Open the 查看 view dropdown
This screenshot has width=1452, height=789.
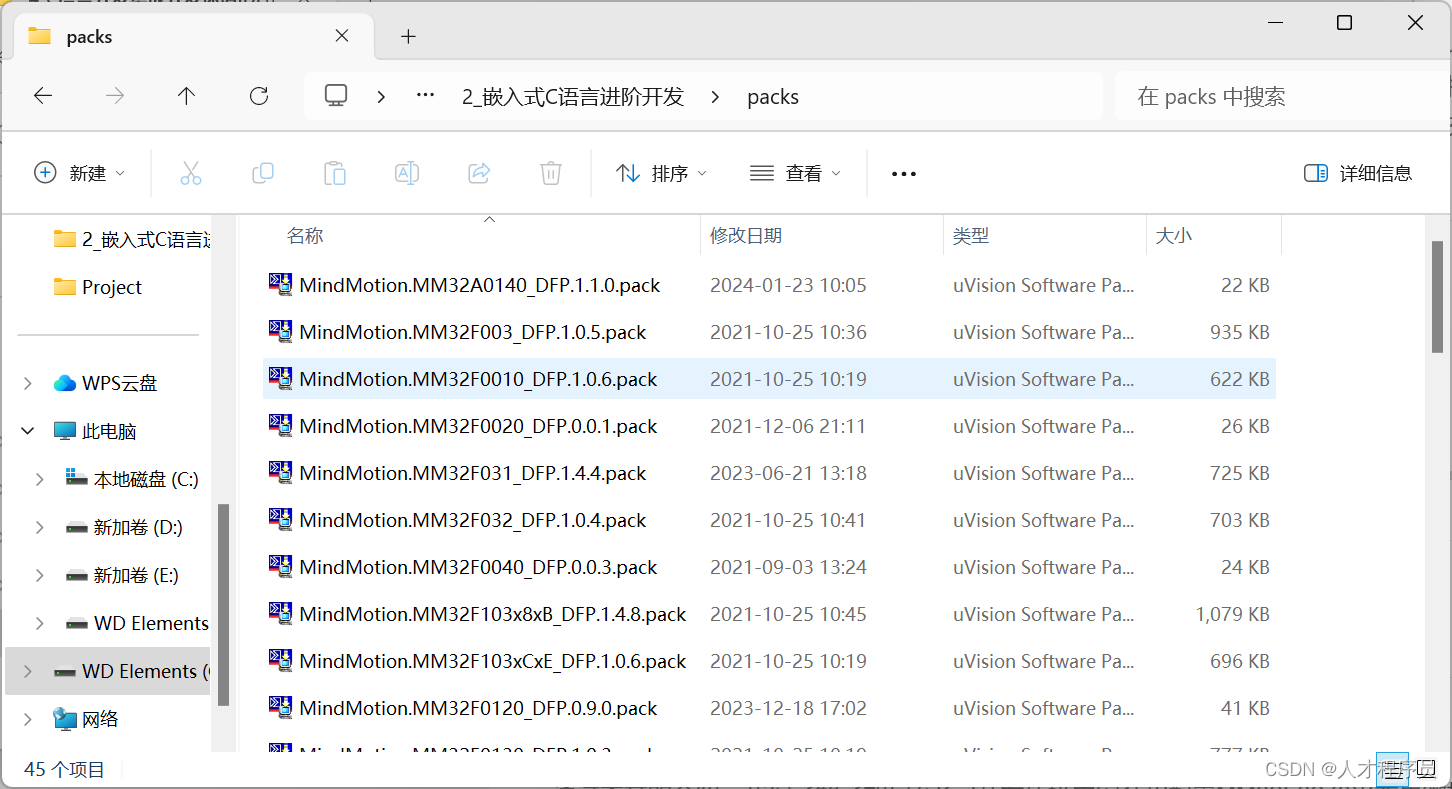coord(795,173)
